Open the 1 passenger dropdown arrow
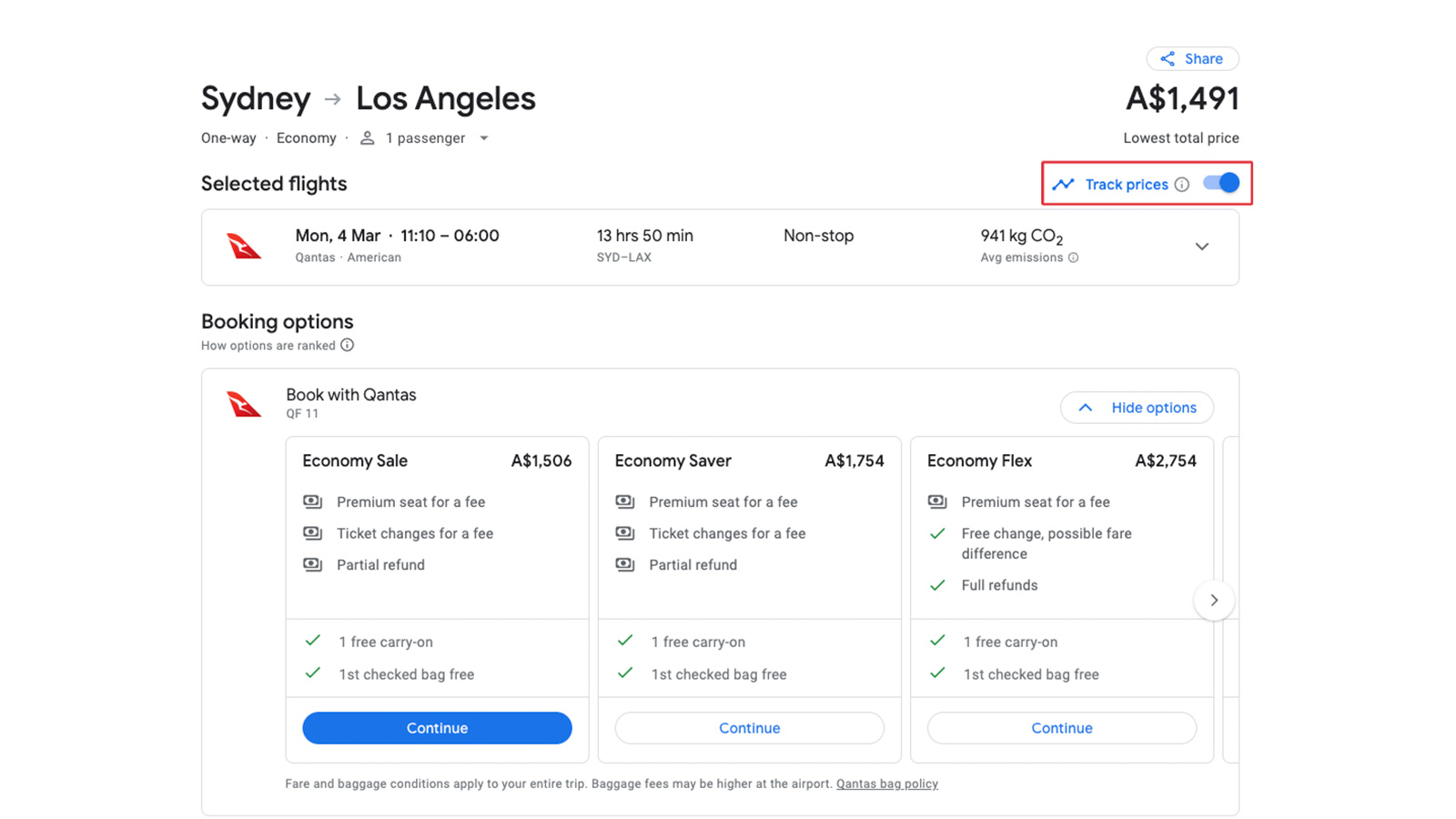 coord(484,138)
